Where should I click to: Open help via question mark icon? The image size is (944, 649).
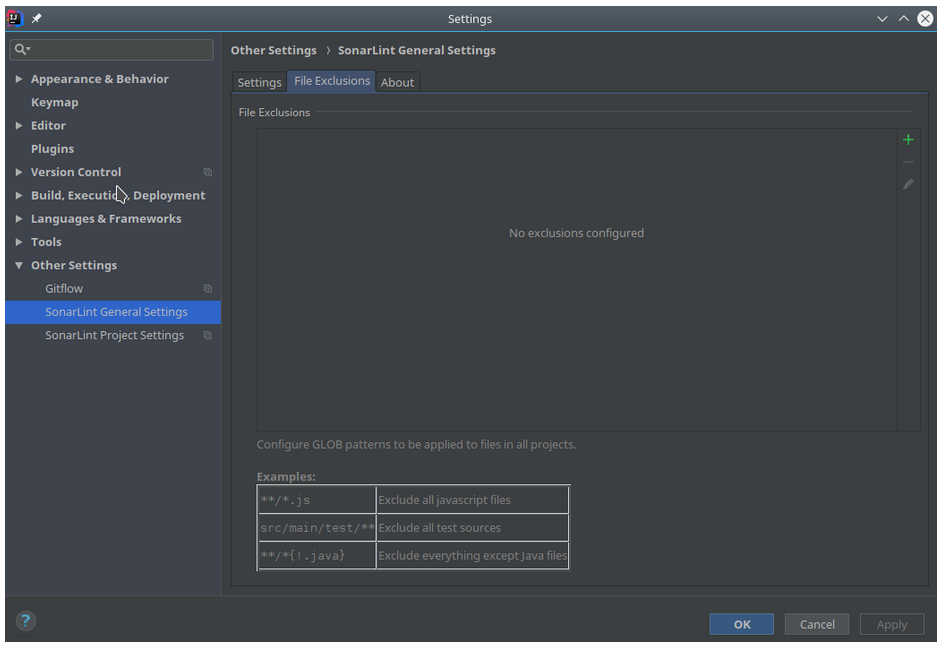click(25, 621)
